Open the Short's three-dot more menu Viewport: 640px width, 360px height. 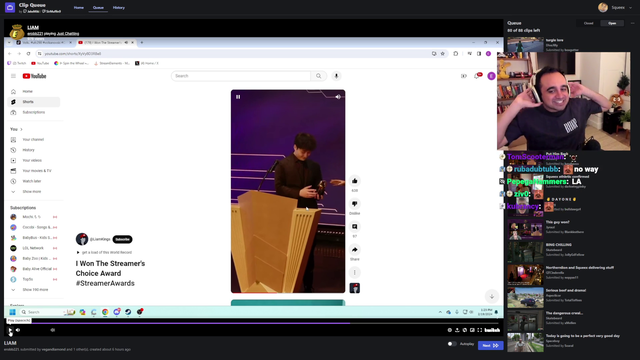pyautogui.click(x=354, y=272)
